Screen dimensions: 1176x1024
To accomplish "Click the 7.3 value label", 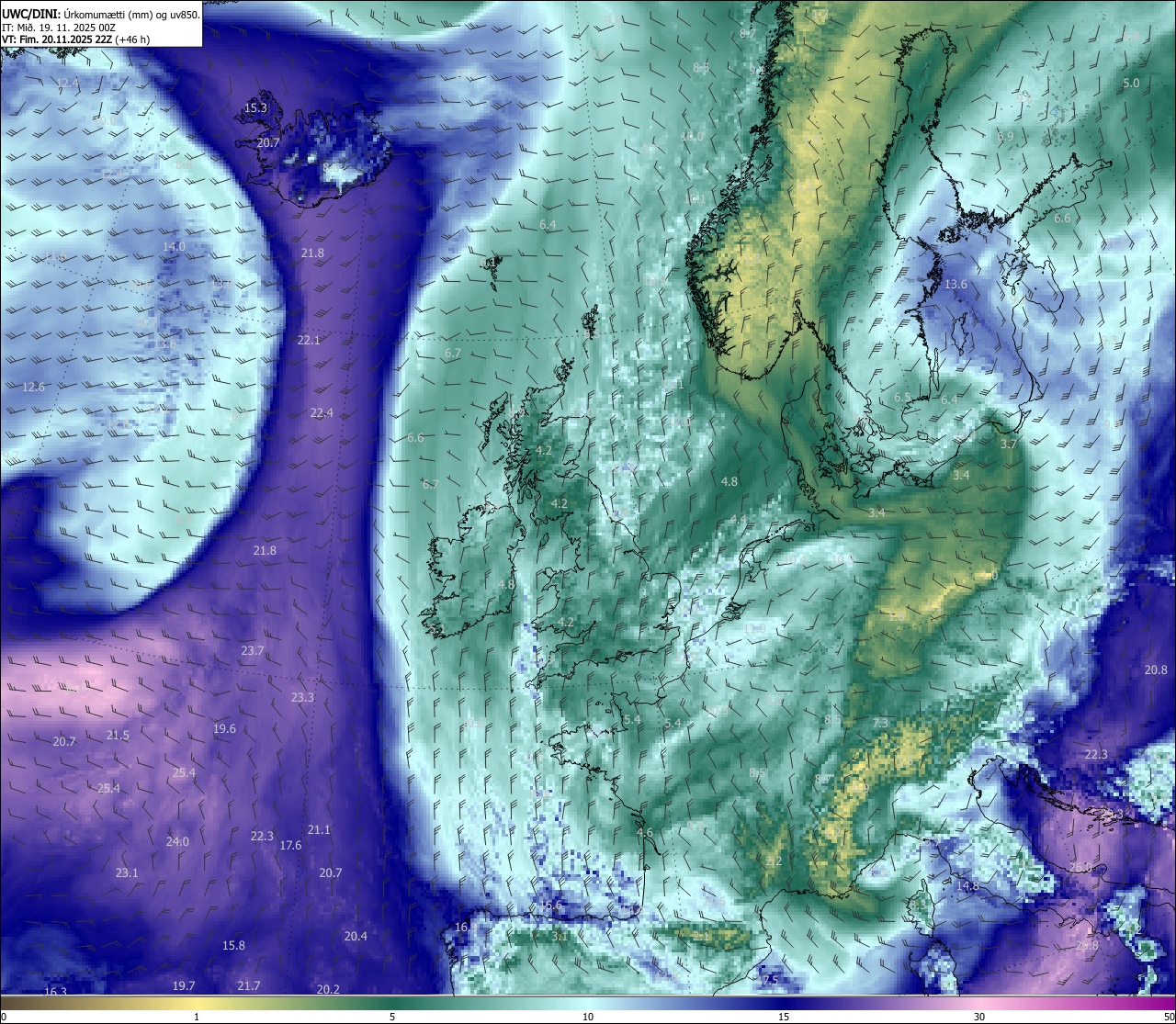I will 879,723.
